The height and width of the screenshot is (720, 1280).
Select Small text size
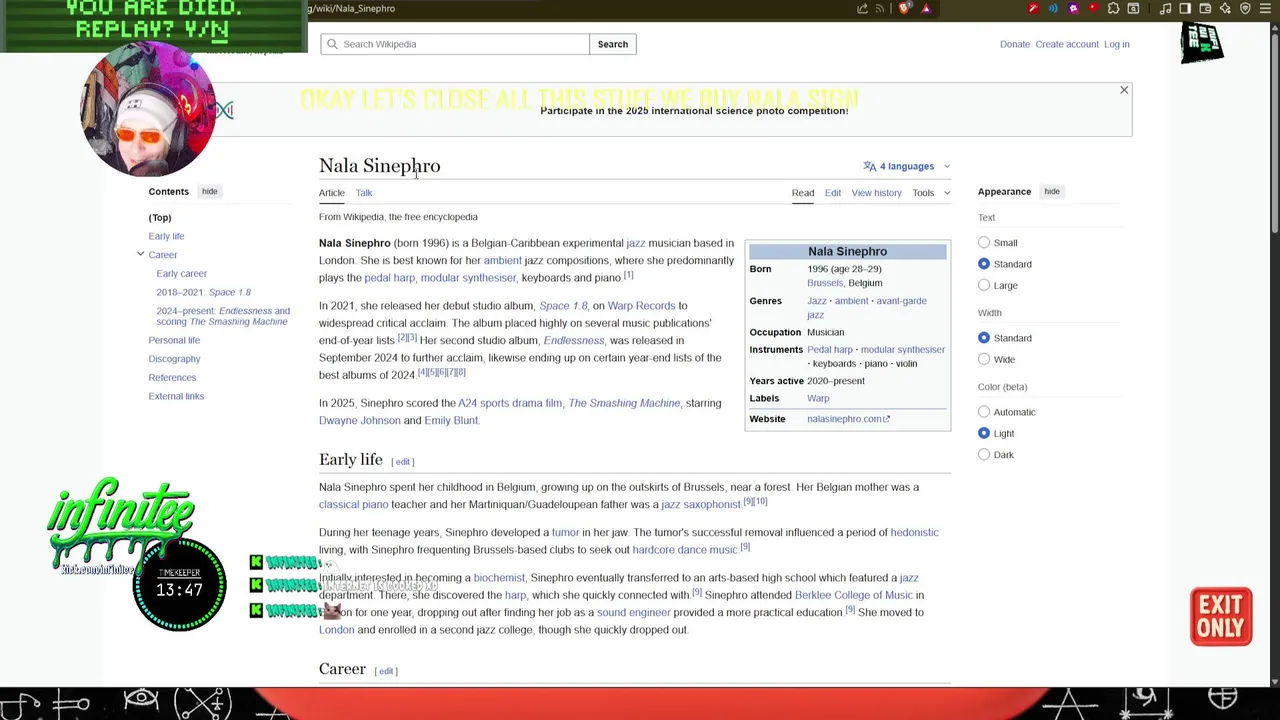click(x=984, y=243)
